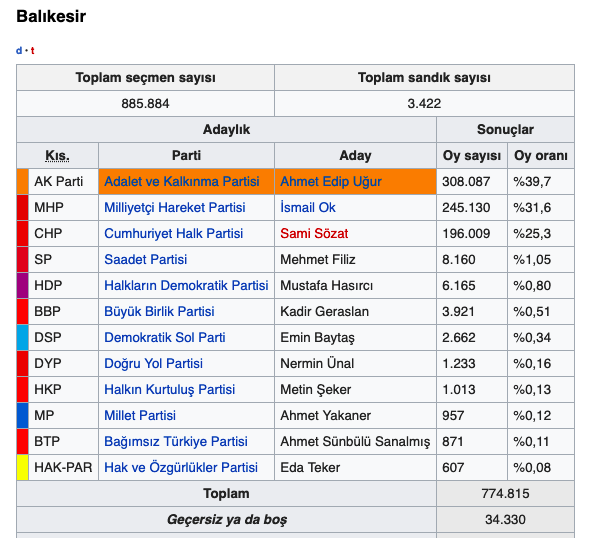Image resolution: width=602 pixels, height=538 pixels.
Task: Open candidate Ahmet Edip Uğur's page
Action: pyautogui.click(x=332, y=181)
